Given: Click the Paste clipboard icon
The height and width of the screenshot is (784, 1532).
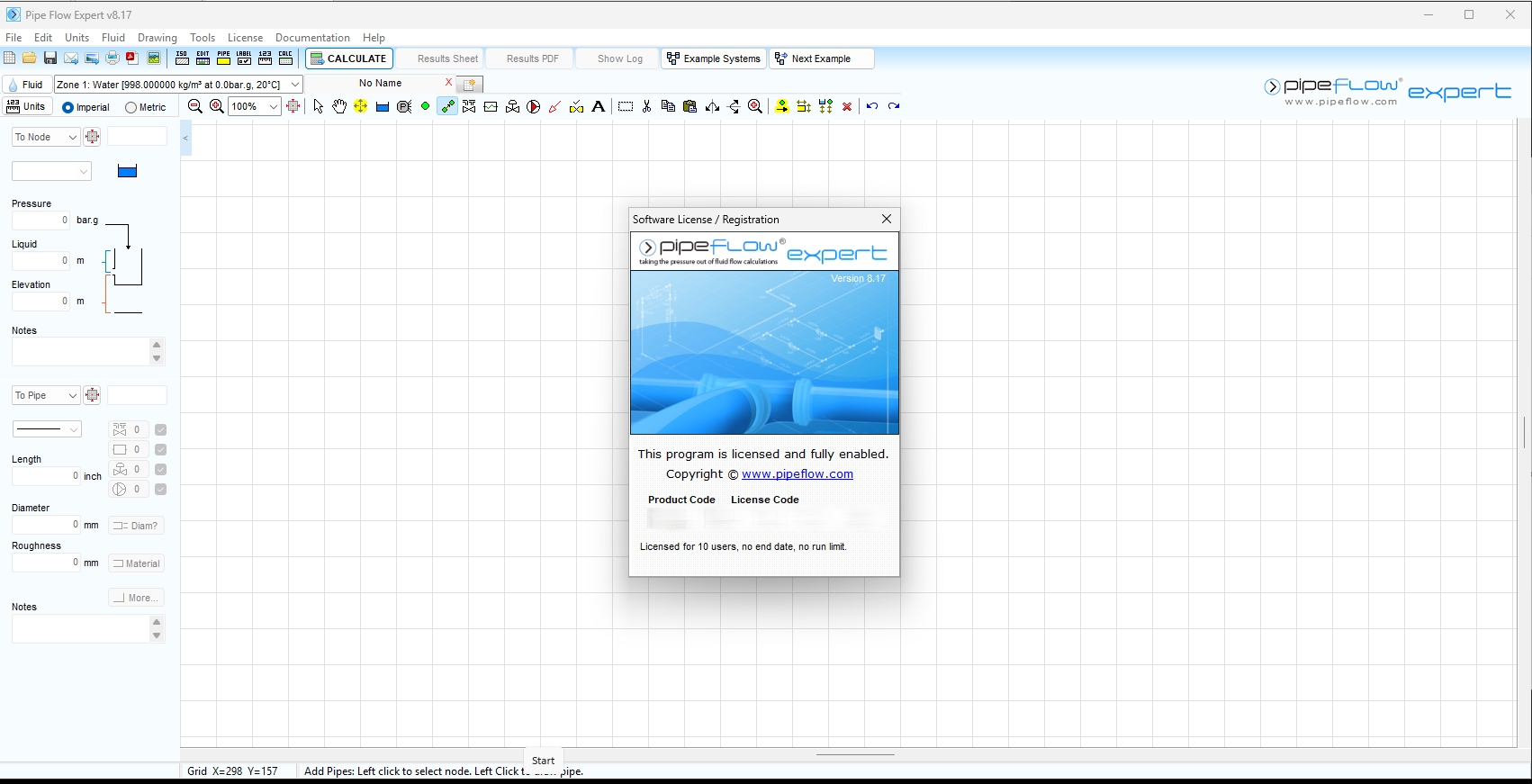Looking at the screenshot, I should (690, 106).
